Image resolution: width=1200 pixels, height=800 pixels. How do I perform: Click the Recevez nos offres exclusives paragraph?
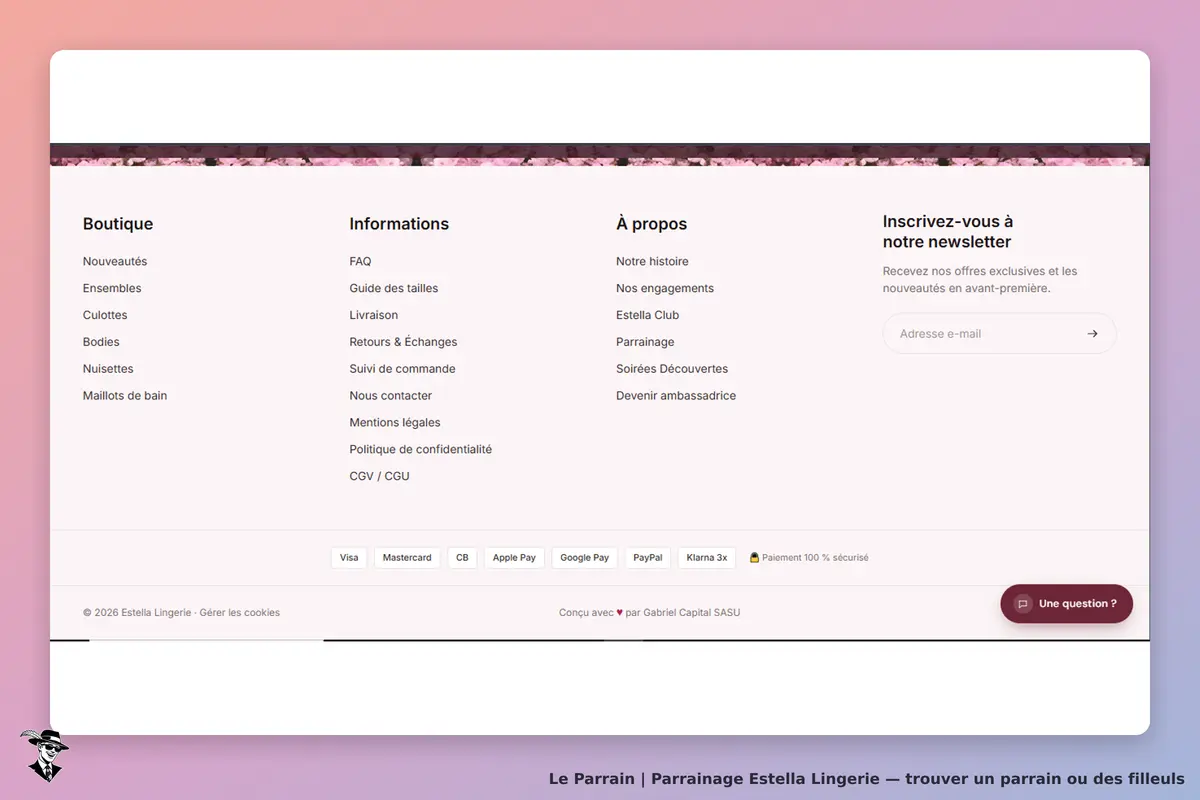pyautogui.click(x=980, y=279)
